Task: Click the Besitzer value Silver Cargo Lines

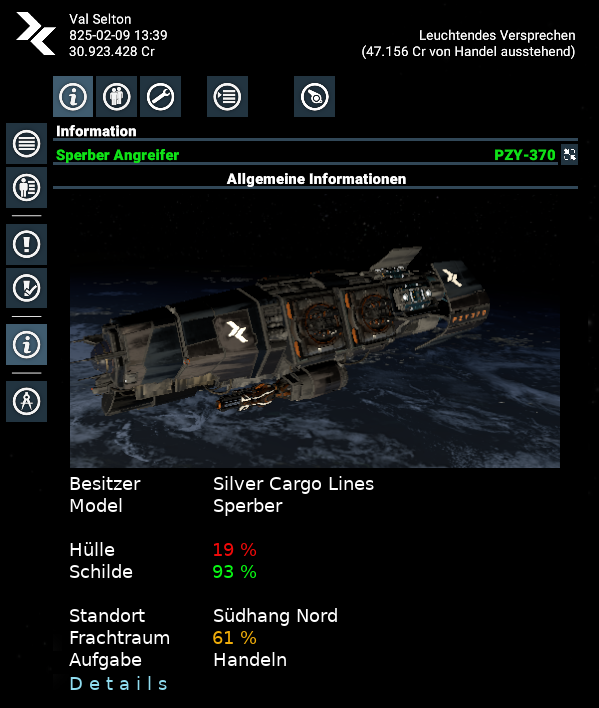Action: point(293,484)
